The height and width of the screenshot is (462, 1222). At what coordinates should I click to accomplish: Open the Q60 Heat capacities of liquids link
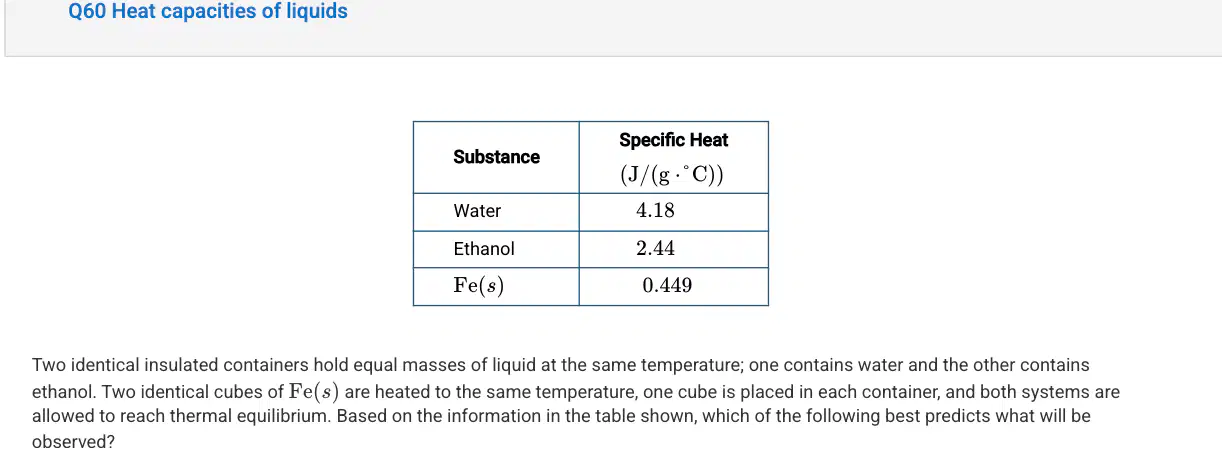[208, 12]
